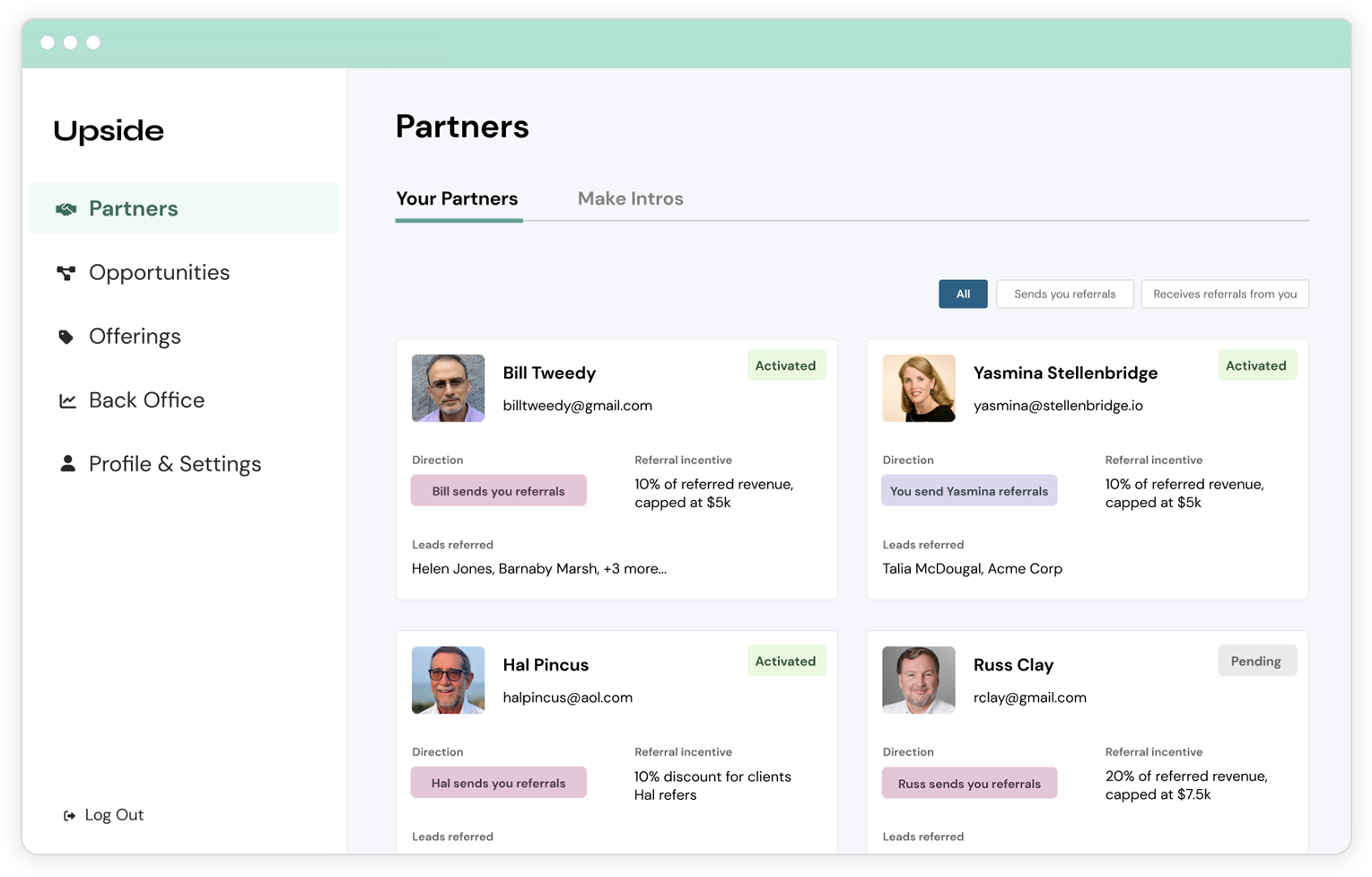Click the Opportunities network icon

(x=66, y=273)
